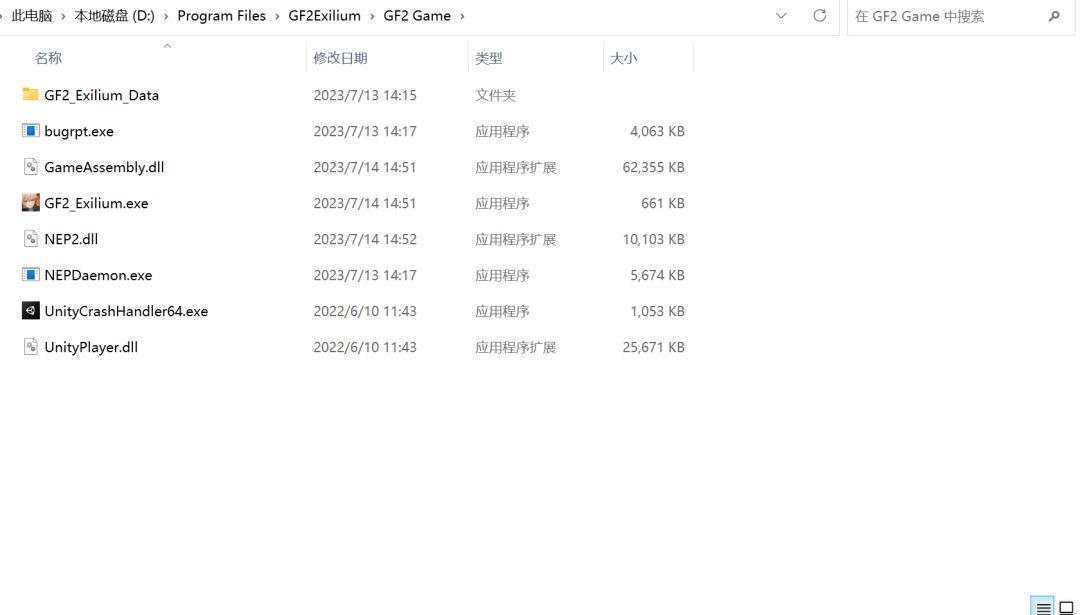Click date cell of UnityPlayer.dll row
This screenshot has width=1080, height=615.
pyautogui.click(x=365, y=347)
